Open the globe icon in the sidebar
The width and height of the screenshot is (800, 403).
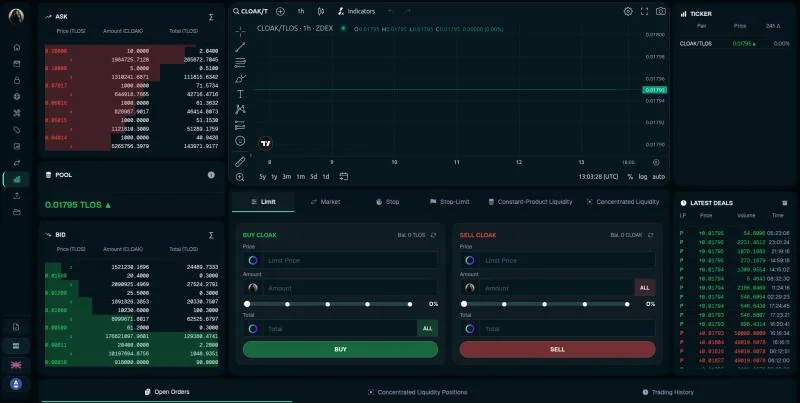pyautogui.click(x=17, y=96)
